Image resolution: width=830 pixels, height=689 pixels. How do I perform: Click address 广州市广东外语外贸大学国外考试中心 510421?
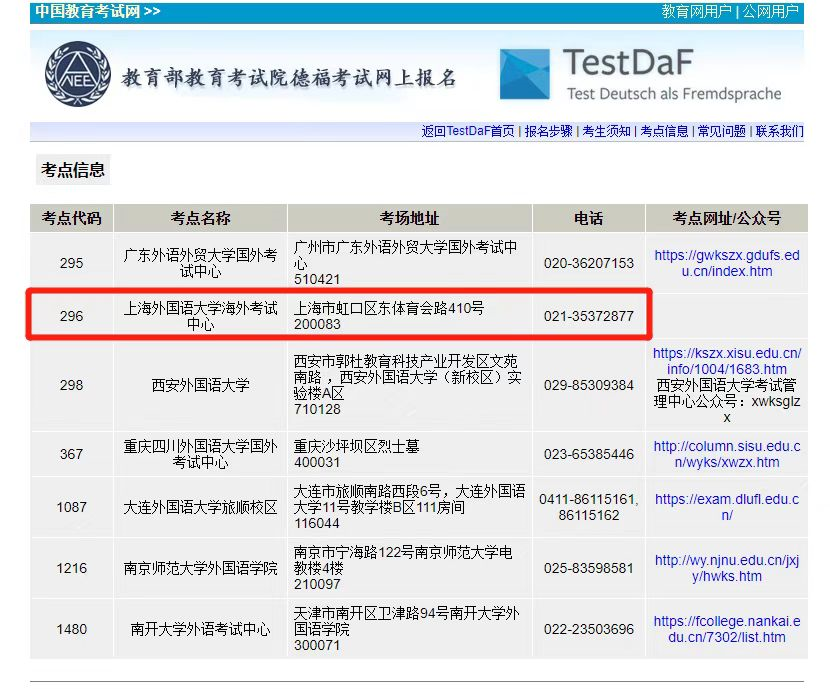tap(405, 263)
